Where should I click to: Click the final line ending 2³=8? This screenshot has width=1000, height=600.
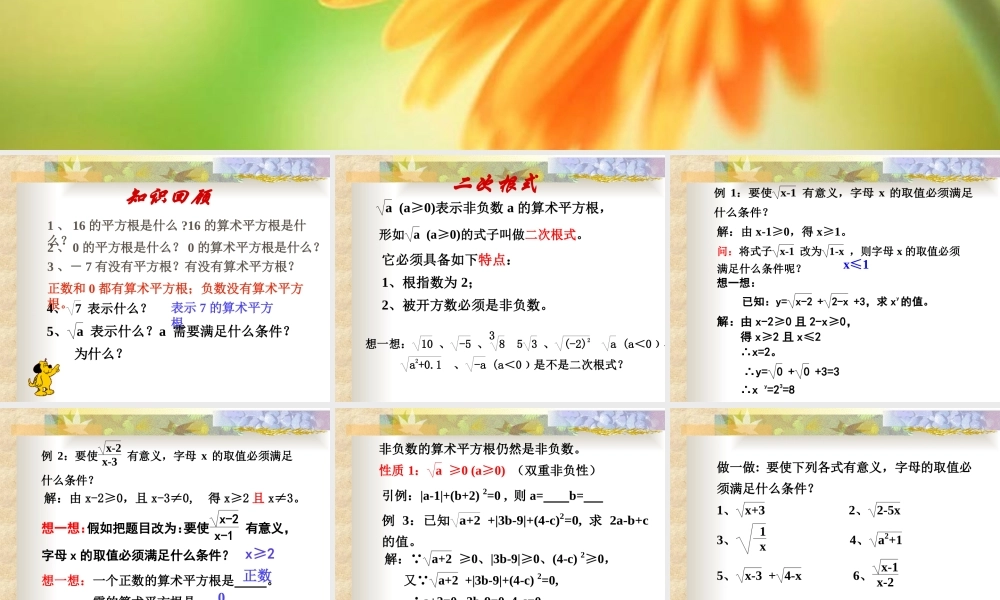[768, 390]
